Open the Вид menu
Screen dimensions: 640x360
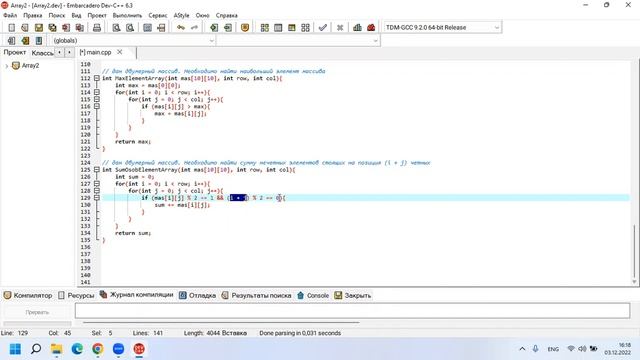[76, 15]
